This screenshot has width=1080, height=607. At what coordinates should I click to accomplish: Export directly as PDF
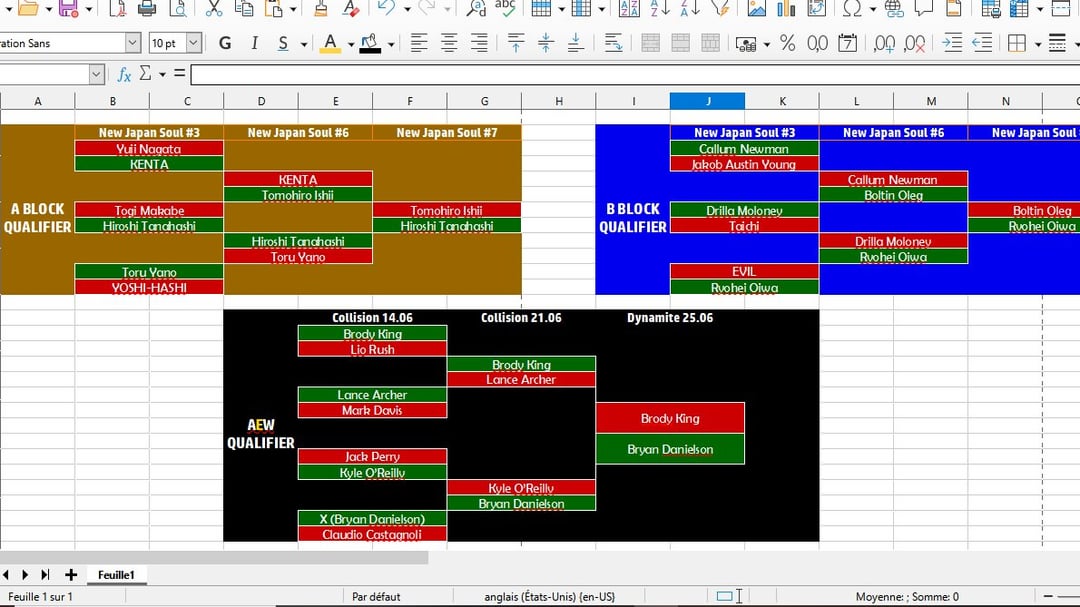click(x=117, y=8)
